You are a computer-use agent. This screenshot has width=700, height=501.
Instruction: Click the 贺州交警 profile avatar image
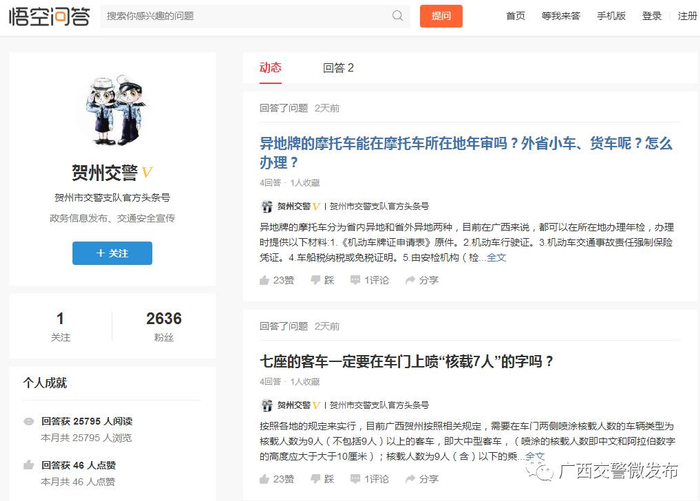[116, 109]
